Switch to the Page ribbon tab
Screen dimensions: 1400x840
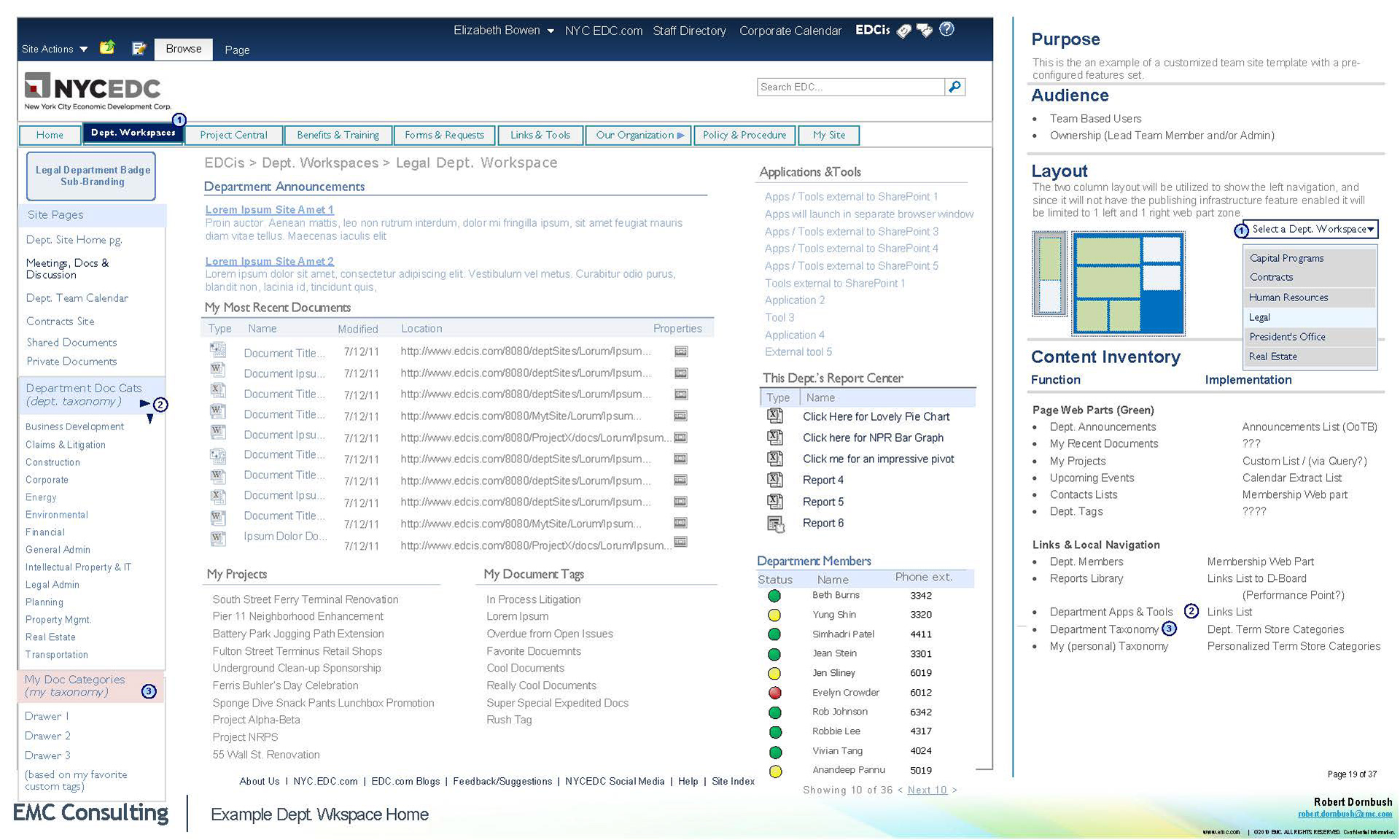point(237,50)
